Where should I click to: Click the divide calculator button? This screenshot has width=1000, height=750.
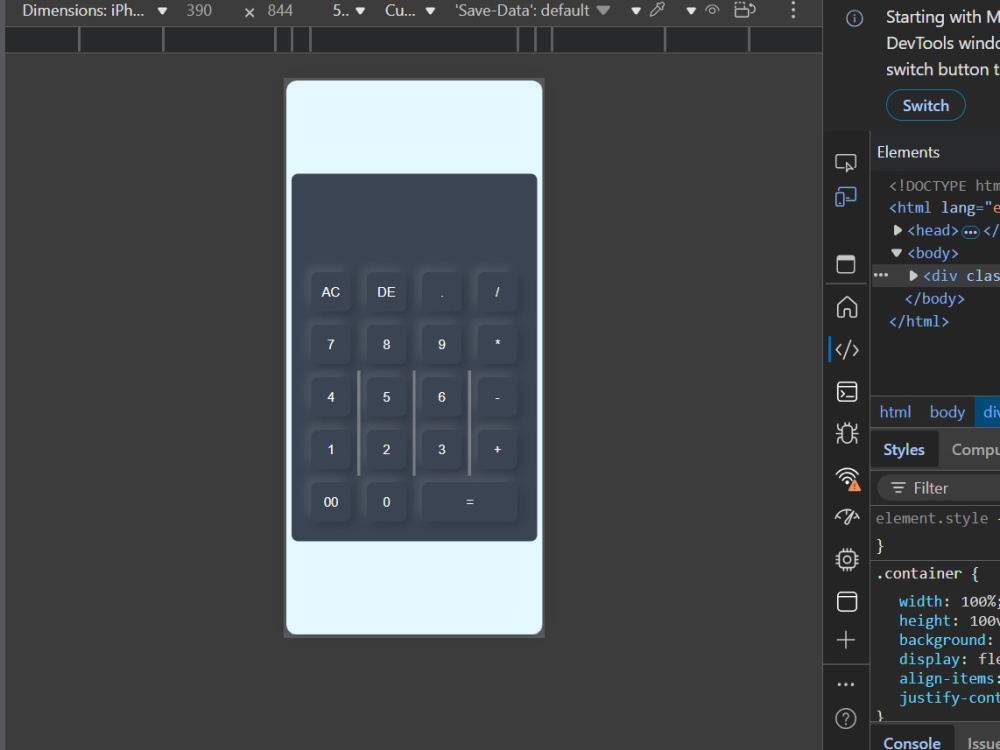tap(497, 292)
